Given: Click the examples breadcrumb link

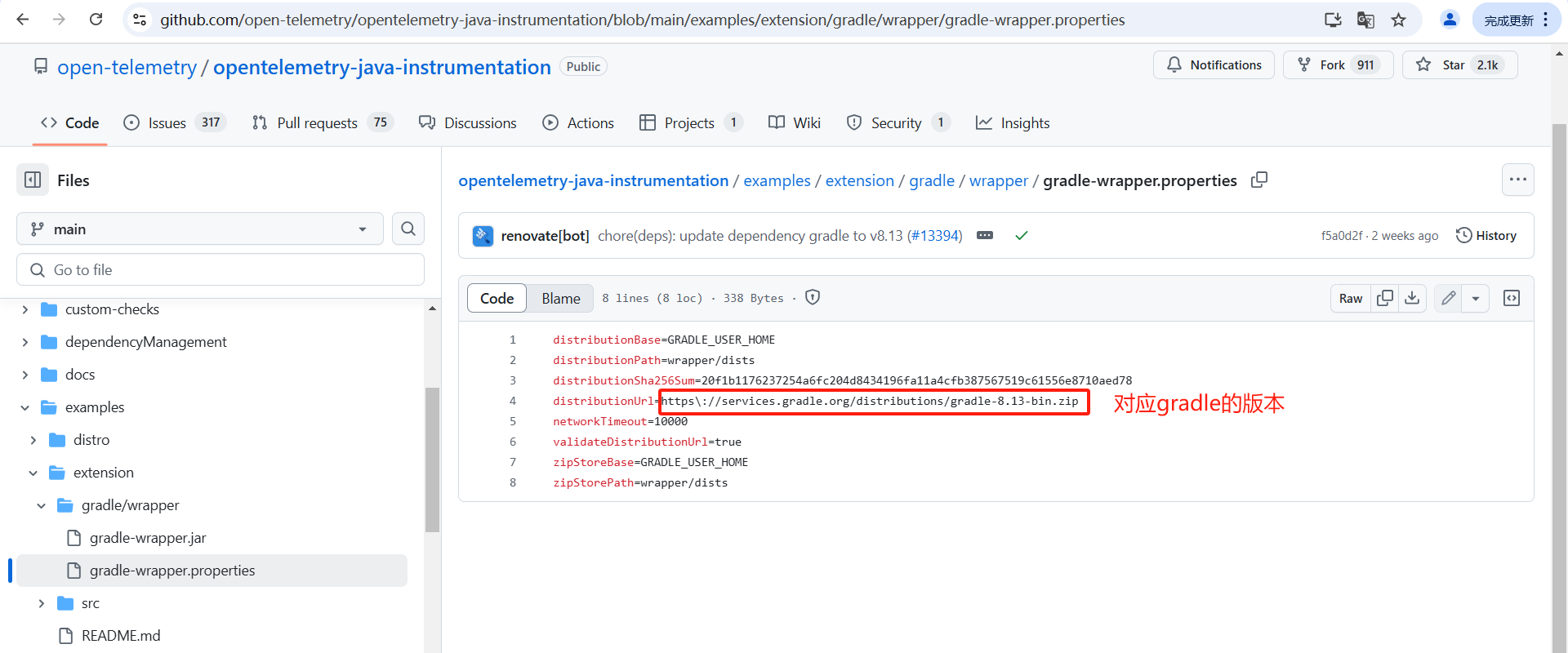Looking at the screenshot, I should [x=777, y=180].
